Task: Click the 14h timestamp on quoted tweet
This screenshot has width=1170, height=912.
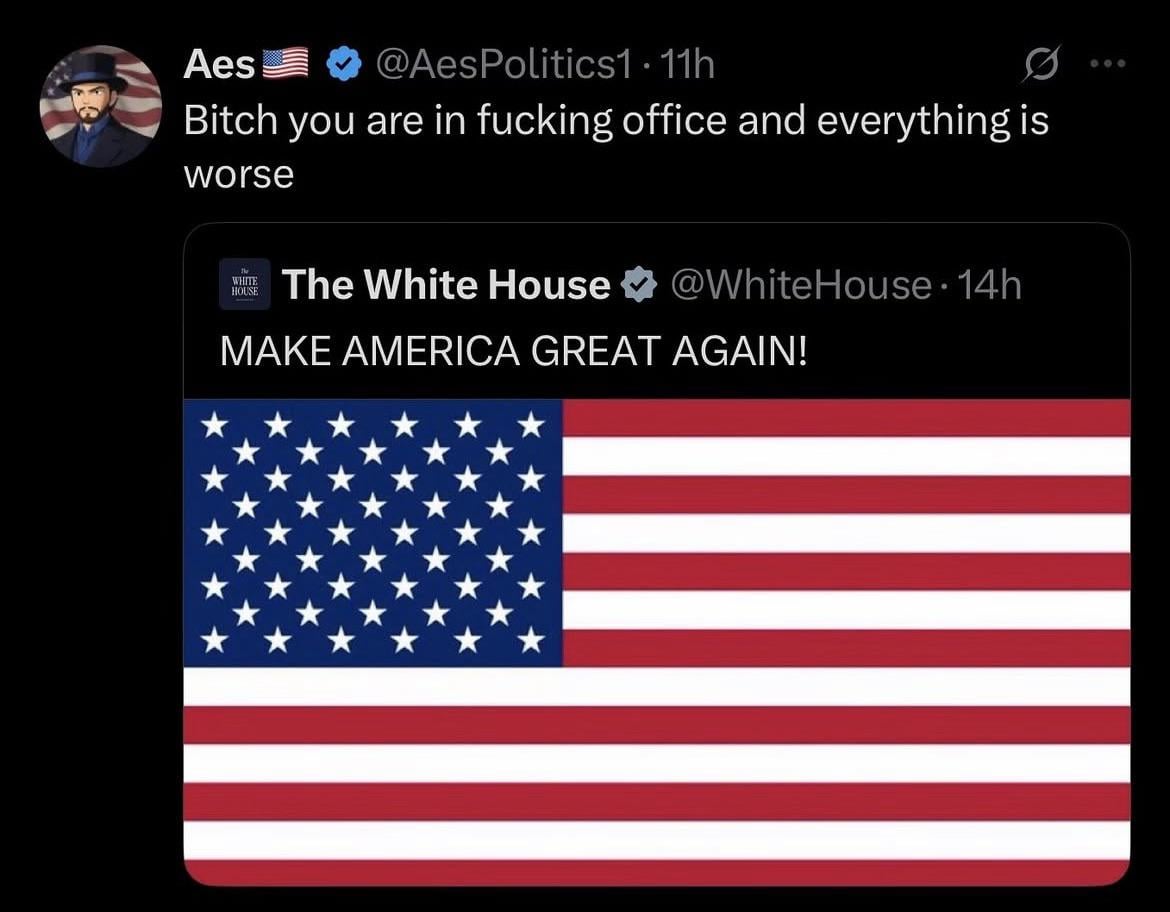Action: pyautogui.click(x=989, y=286)
